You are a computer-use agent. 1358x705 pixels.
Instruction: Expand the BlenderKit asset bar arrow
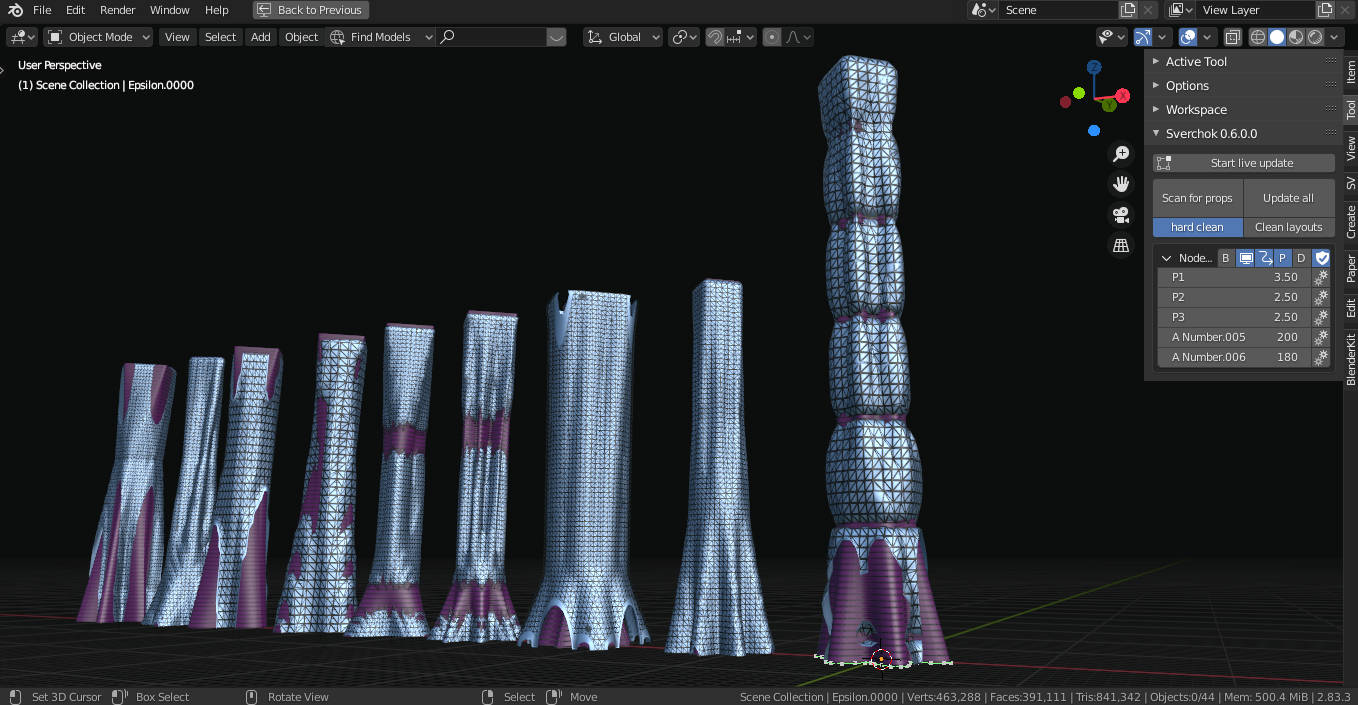[x=557, y=37]
